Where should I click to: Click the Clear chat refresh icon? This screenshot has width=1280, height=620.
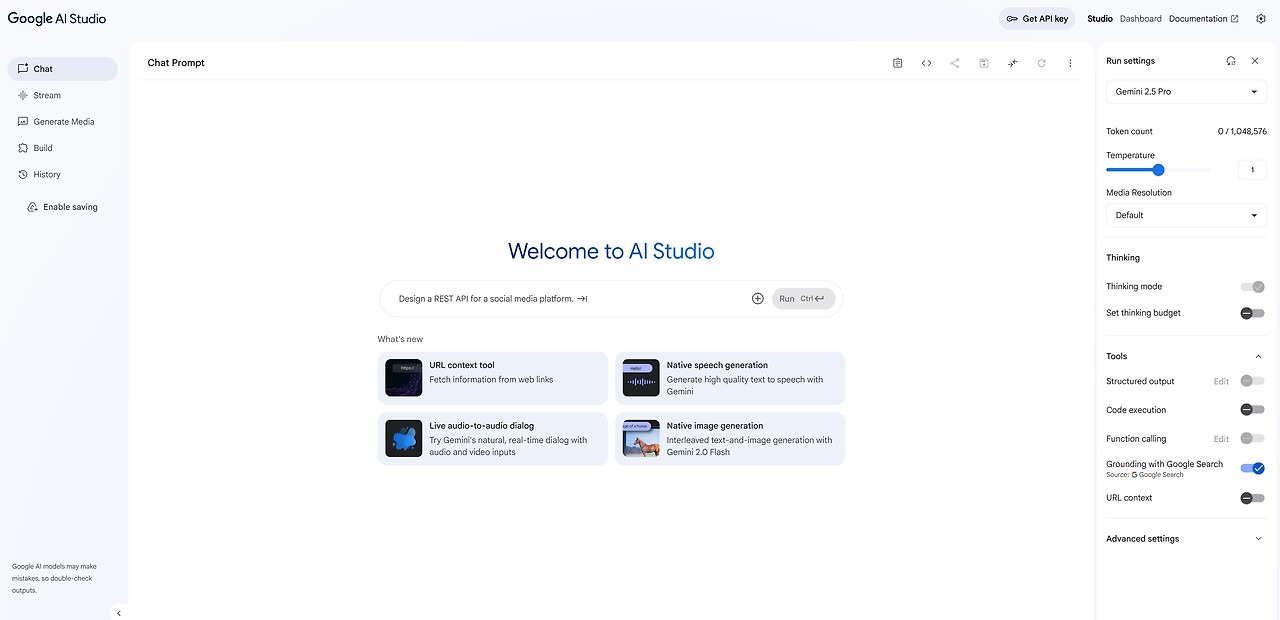1041,63
